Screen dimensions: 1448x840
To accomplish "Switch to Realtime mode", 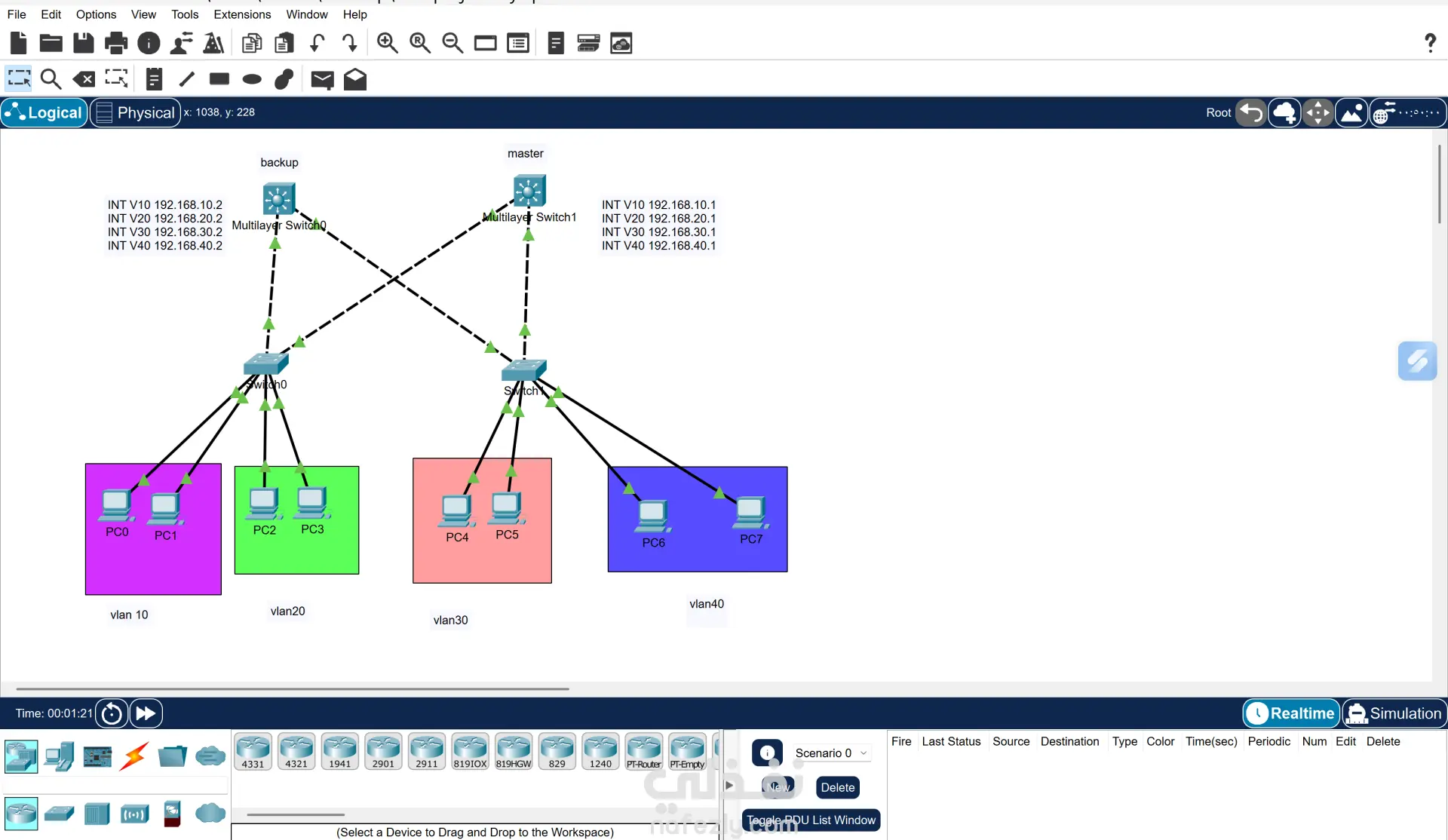I will pyautogui.click(x=1291, y=713).
